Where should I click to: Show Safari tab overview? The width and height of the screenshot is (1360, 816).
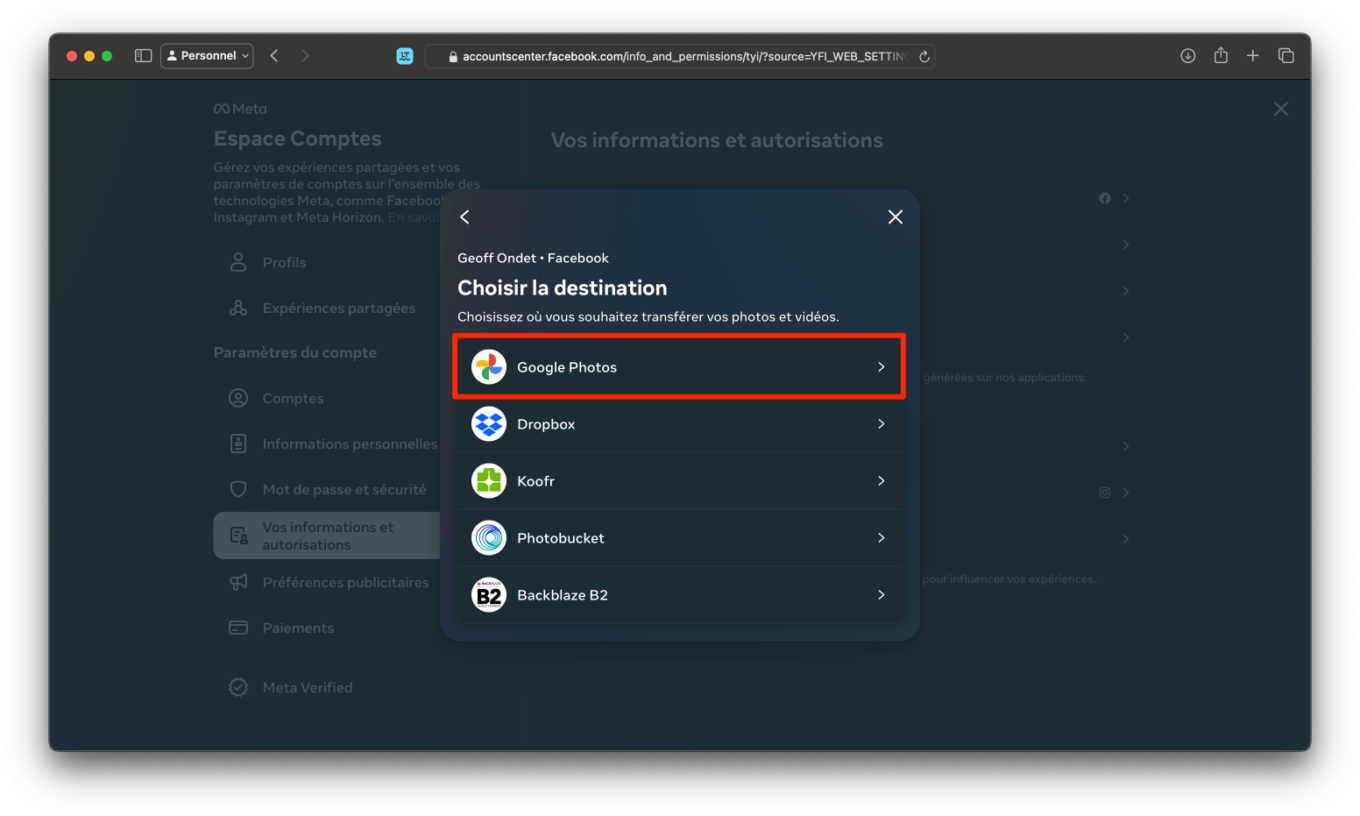click(1286, 56)
